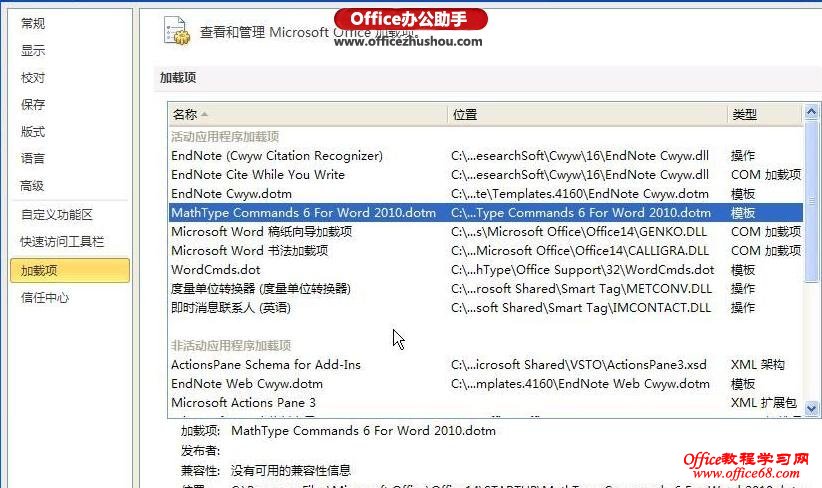Select ActionsPane Schema for Add-Ins row
Image resolution: width=822 pixels, height=488 pixels.
click(x=485, y=365)
